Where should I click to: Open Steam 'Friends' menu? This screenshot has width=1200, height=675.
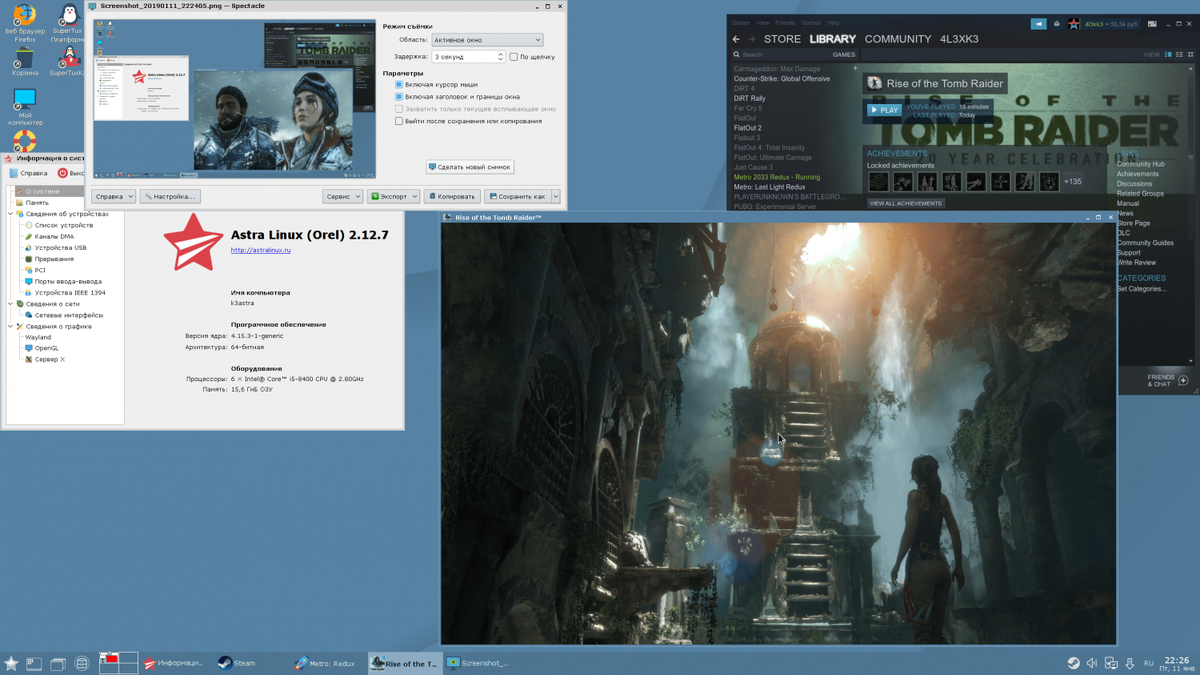pos(785,22)
